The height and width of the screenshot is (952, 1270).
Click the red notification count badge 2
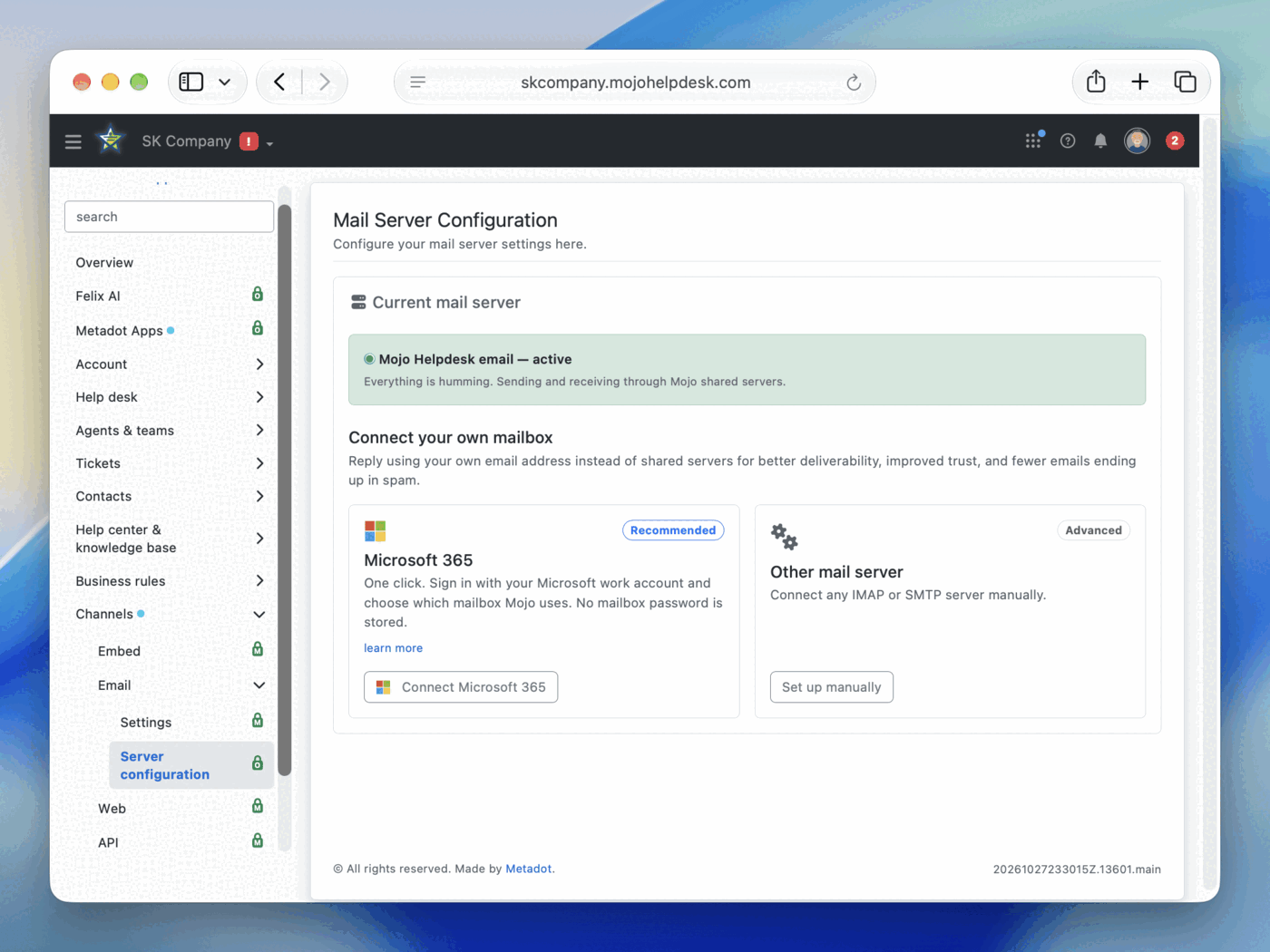coord(1175,141)
